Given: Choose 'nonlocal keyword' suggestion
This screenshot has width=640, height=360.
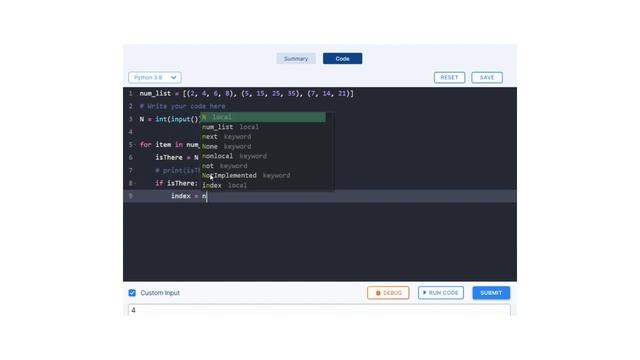Looking at the screenshot, I should pos(263,156).
